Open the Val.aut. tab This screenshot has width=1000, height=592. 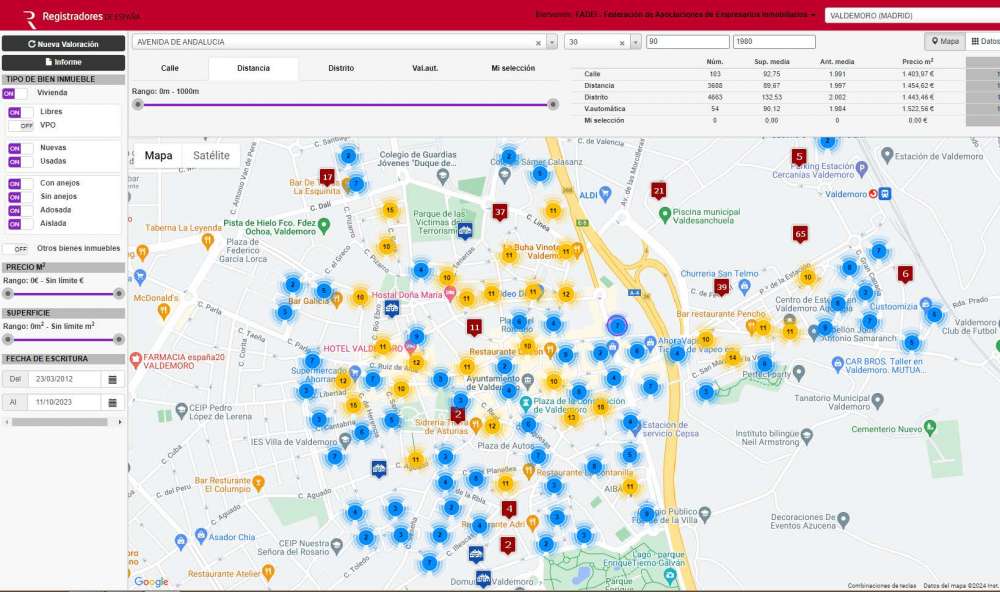point(425,68)
